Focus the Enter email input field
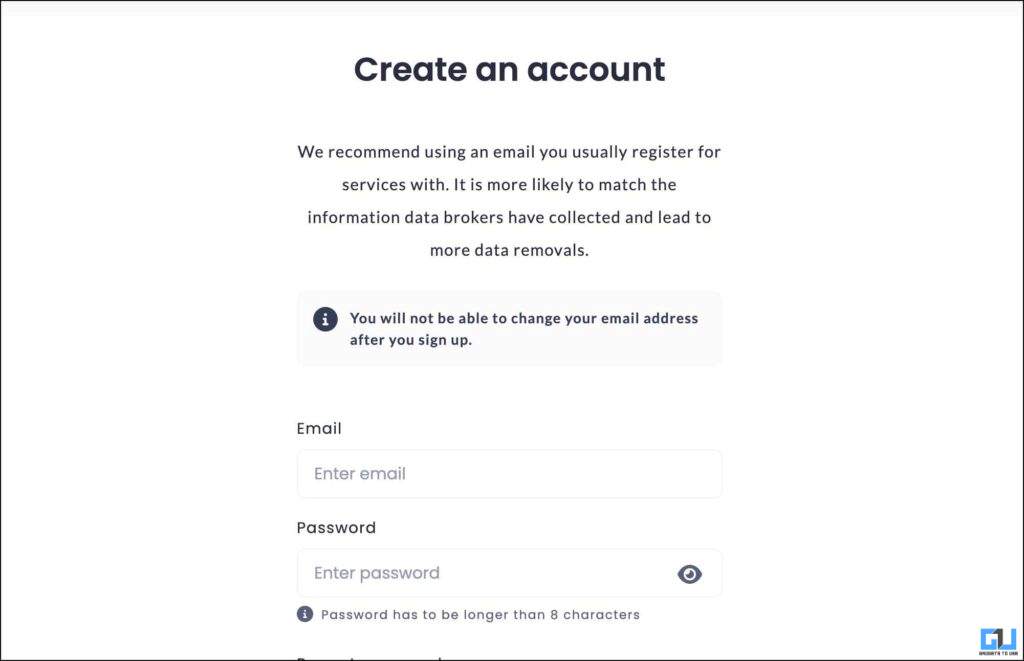The image size is (1024, 661). pos(509,474)
